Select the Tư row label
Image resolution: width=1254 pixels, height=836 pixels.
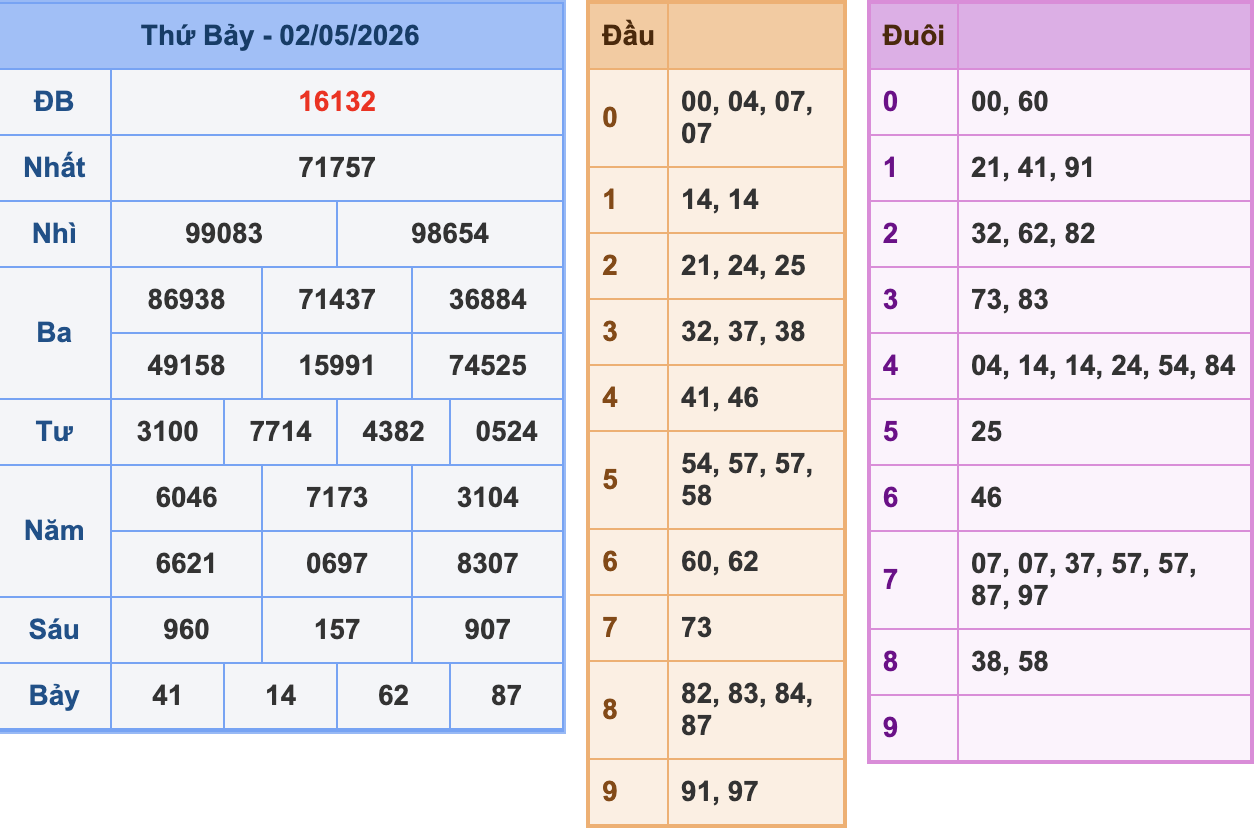[55, 432]
